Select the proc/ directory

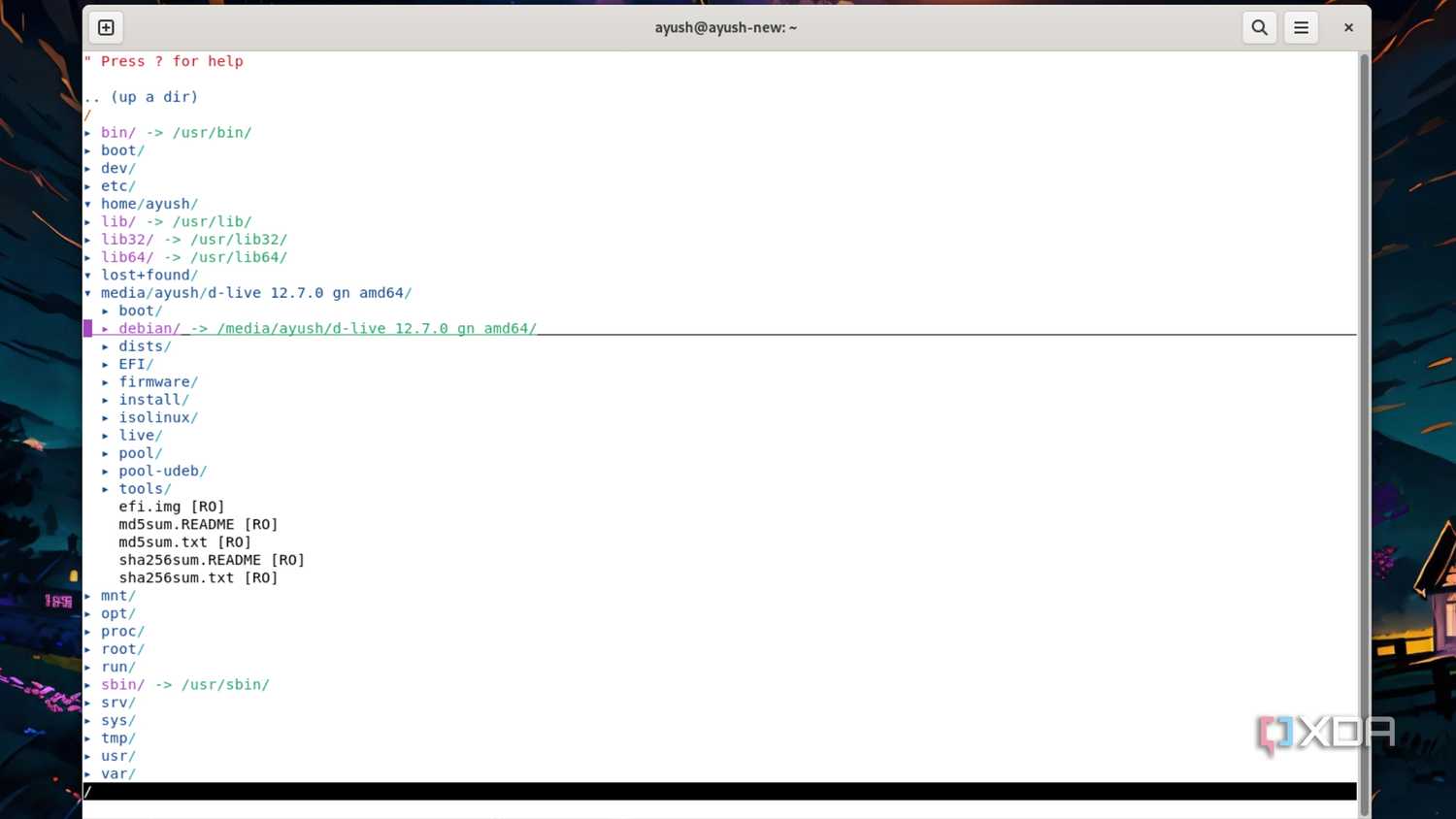coord(122,632)
